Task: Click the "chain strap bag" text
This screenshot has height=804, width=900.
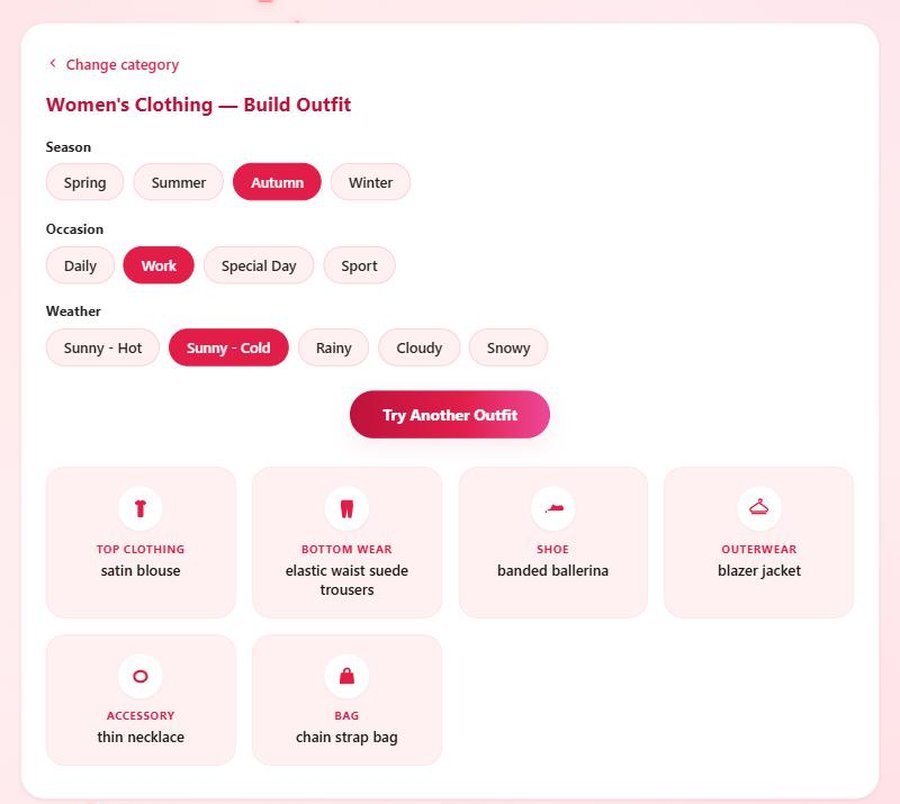Action: click(x=347, y=737)
